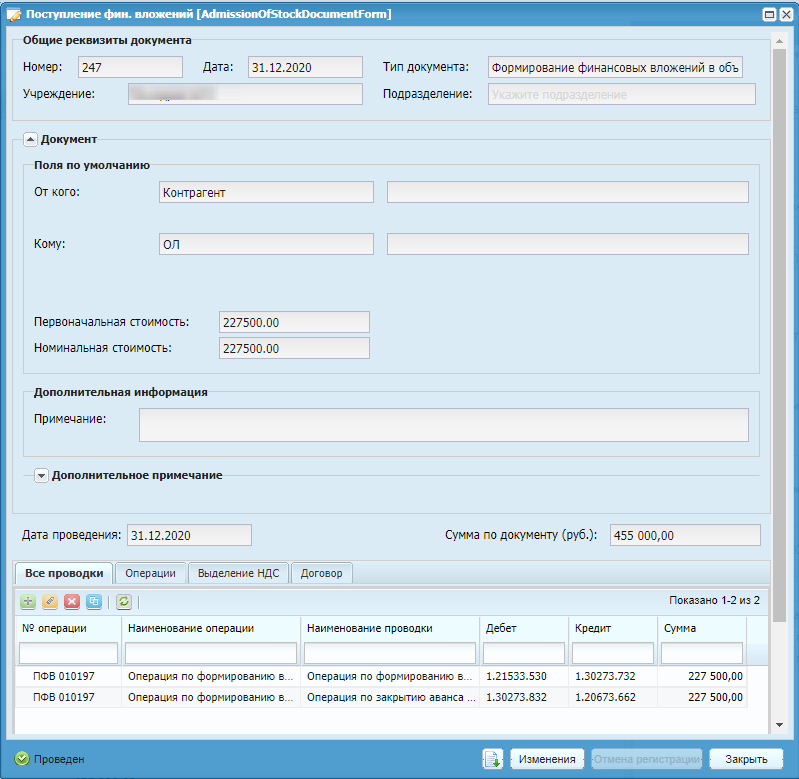
Task: Sort by Дебет column header
Action: pos(524,629)
